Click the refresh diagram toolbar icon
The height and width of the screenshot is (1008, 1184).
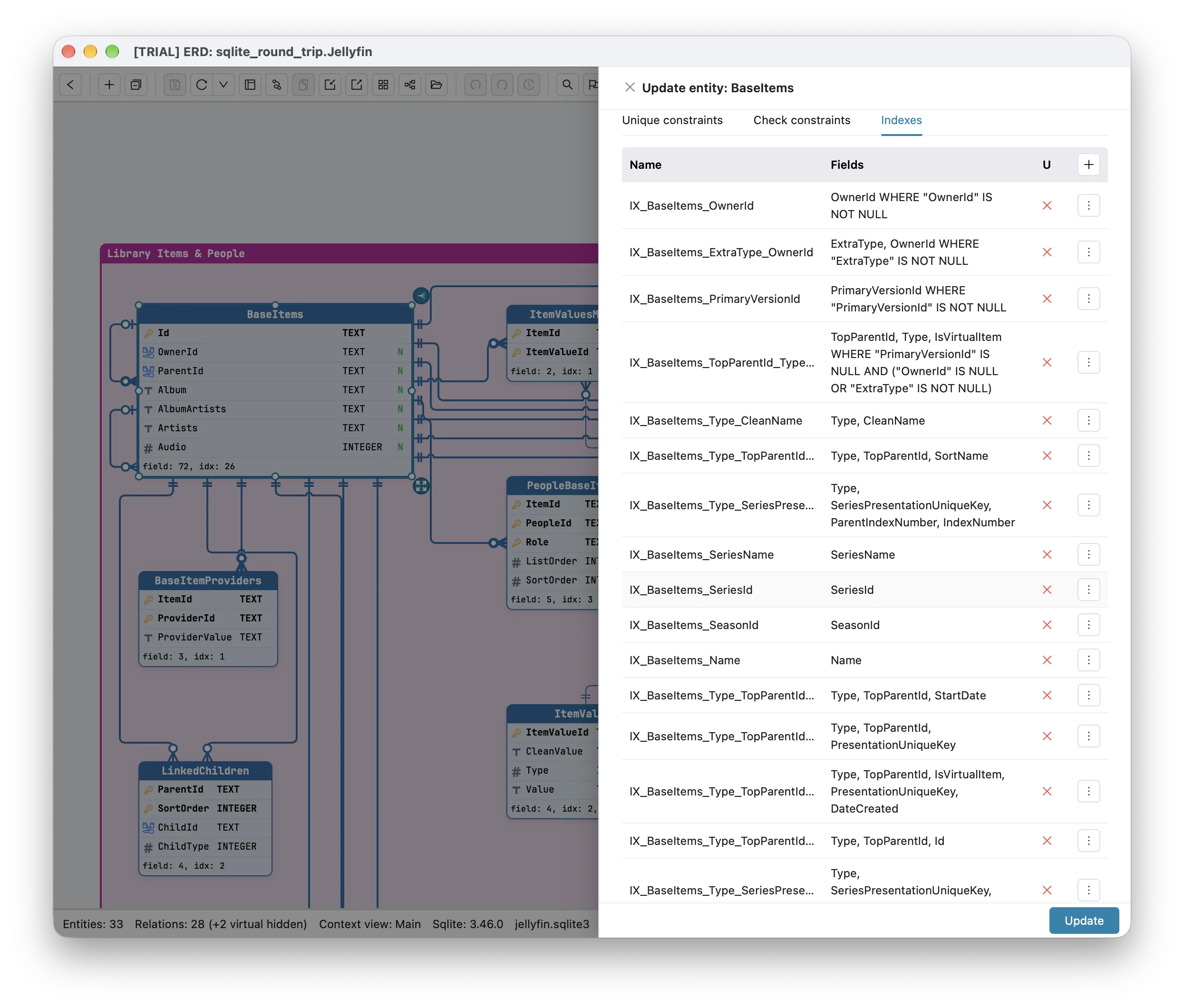[x=202, y=85]
